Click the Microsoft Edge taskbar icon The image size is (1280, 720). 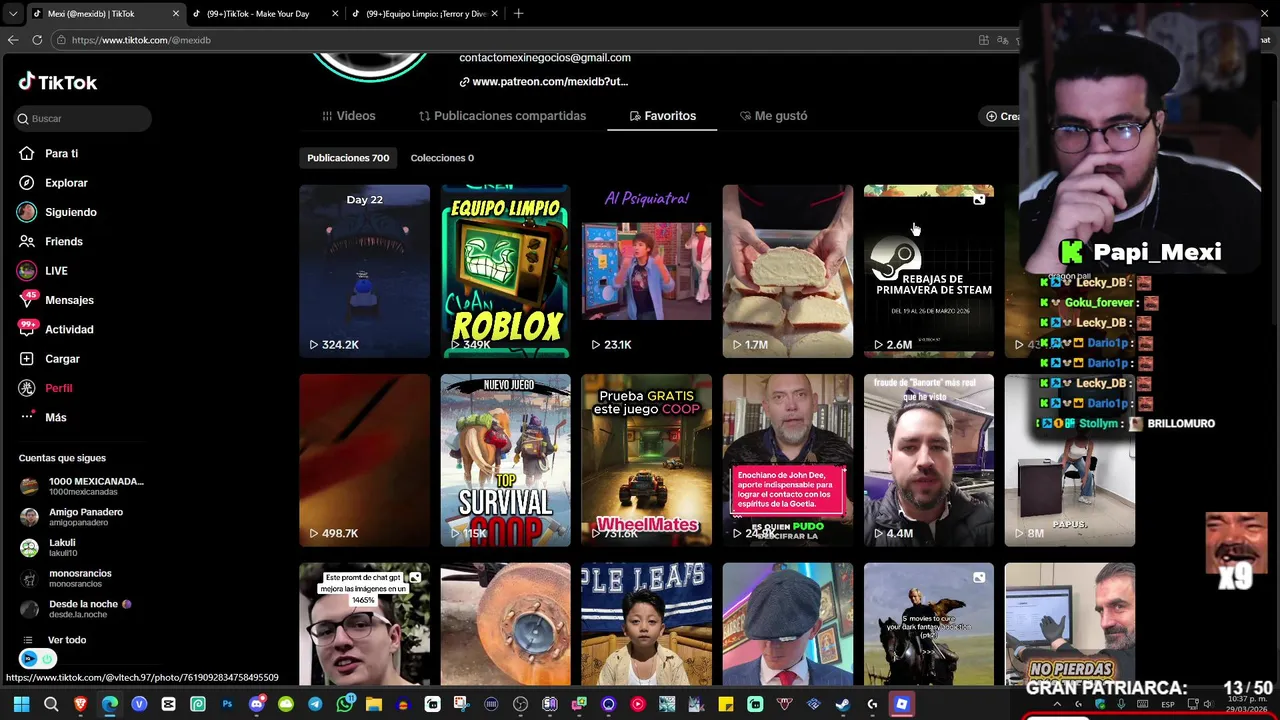click(110, 704)
